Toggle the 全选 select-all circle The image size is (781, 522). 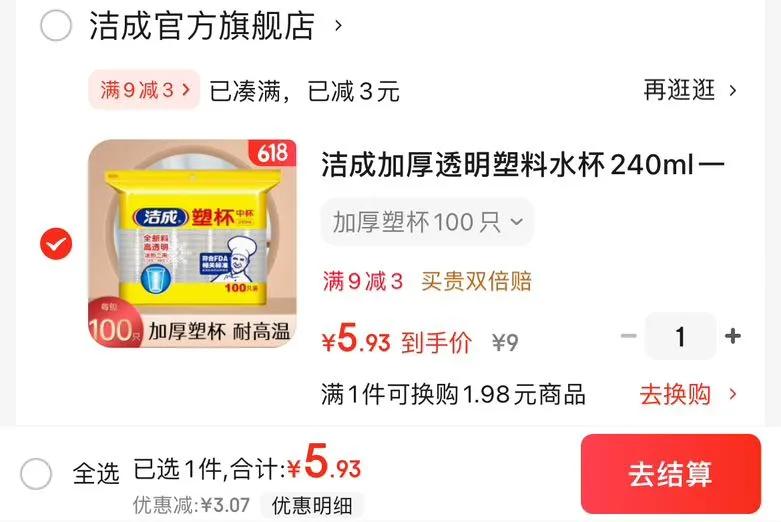tap(36, 473)
